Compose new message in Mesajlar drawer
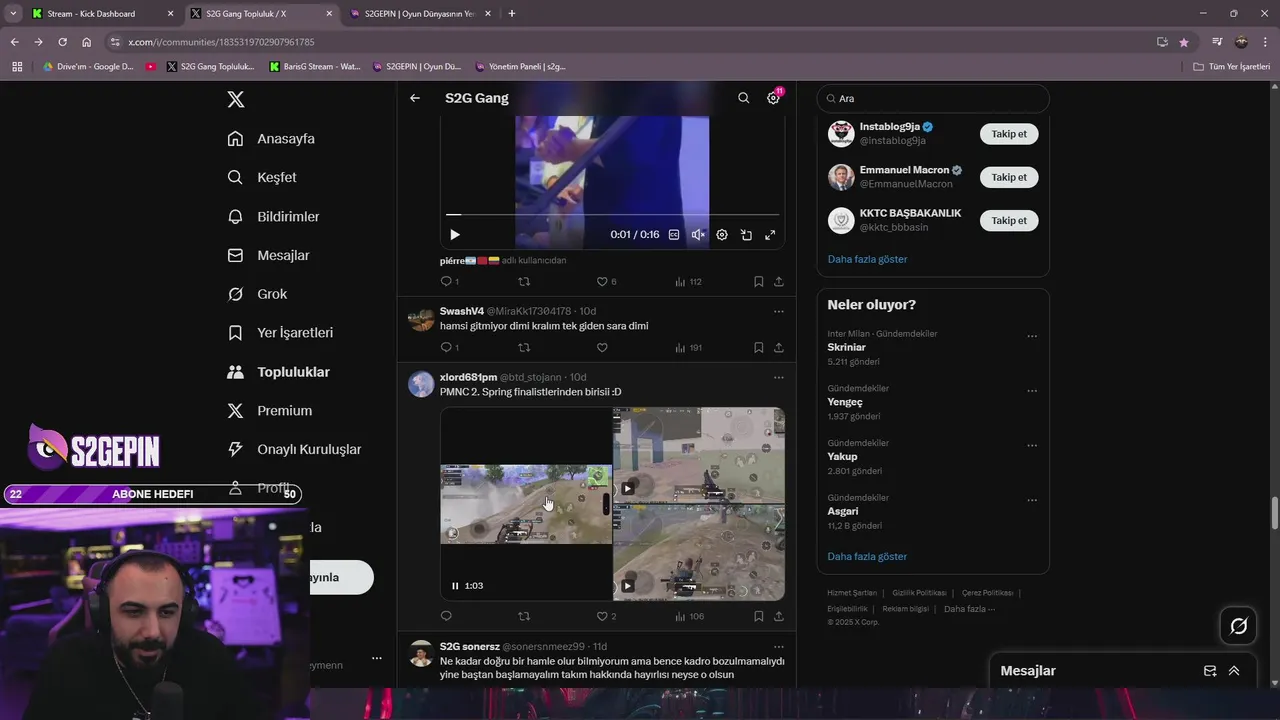 (x=1210, y=671)
